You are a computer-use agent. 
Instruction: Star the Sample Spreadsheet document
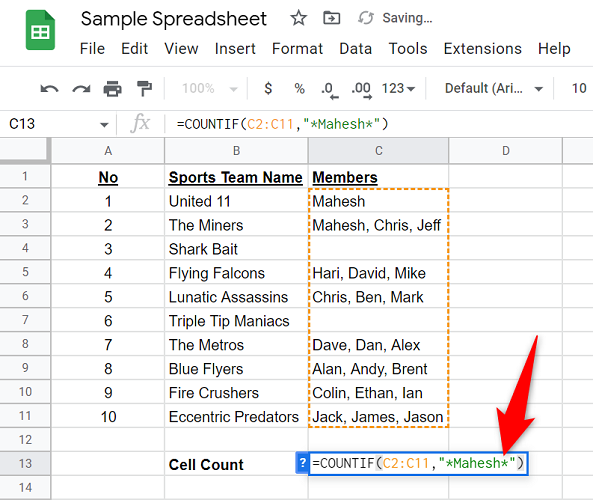pos(298,18)
